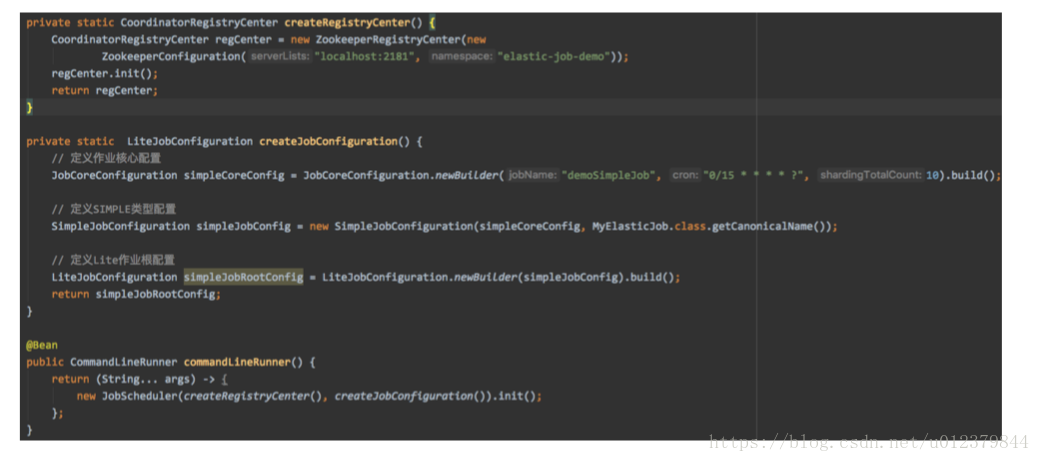Image resolution: width=1040 pixels, height=462 pixels.
Task: Click the commandLineRunner() method name
Action: click(x=237, y=363)
